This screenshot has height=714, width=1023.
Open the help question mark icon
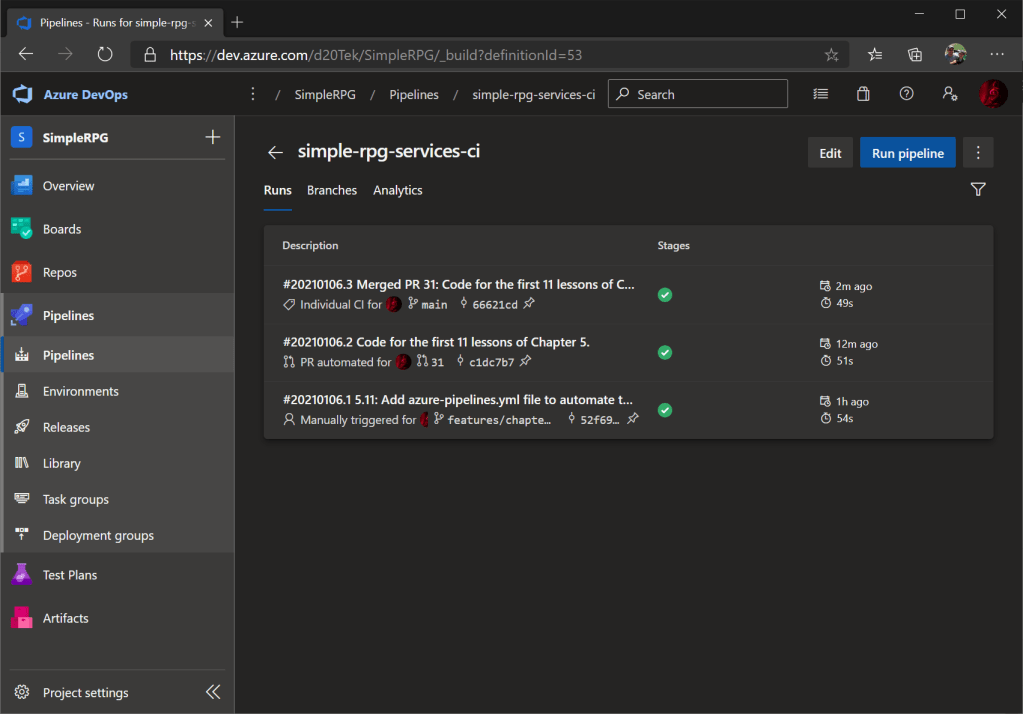point(906,94)
